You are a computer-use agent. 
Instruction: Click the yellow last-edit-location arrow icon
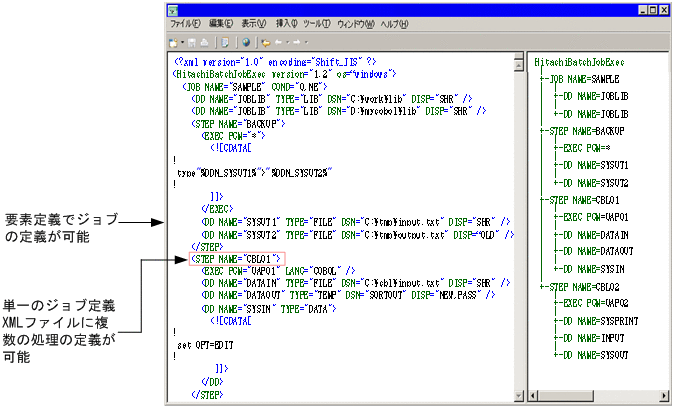tap(265, 42)
